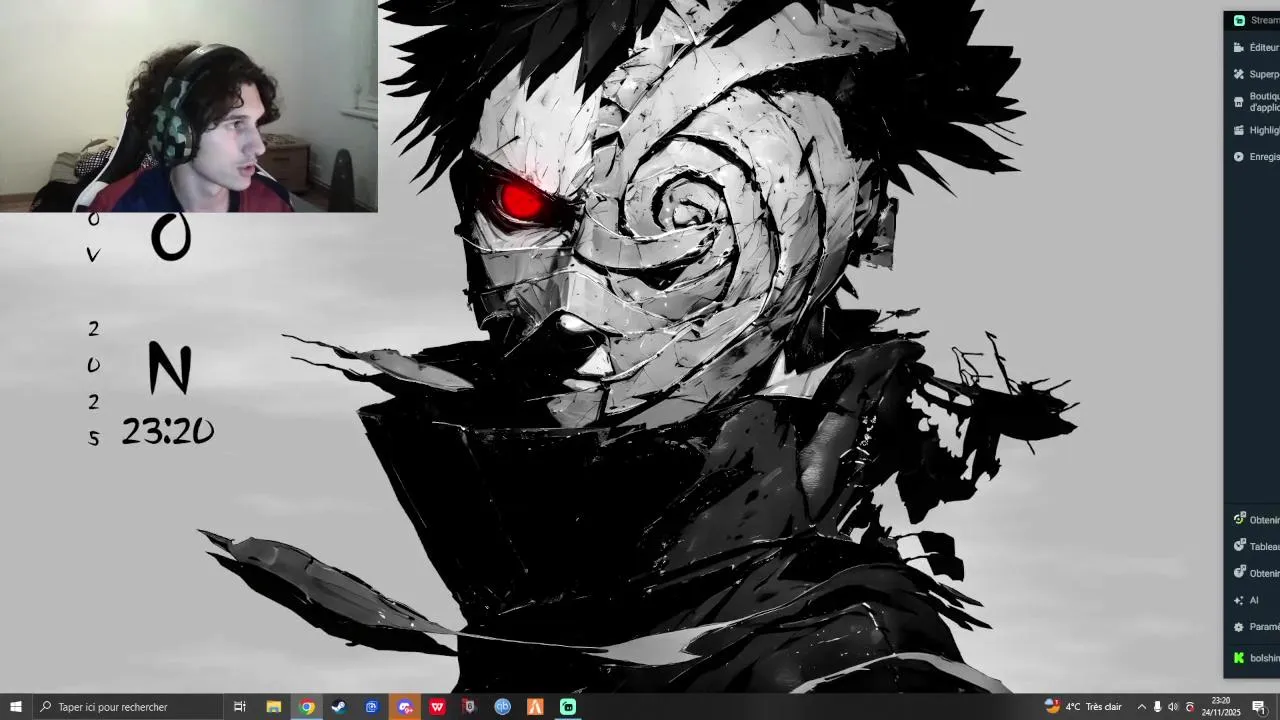Open the taskbar clock showing 23:20
The height and width of the screenshot is (720, 1280).
1221,707
